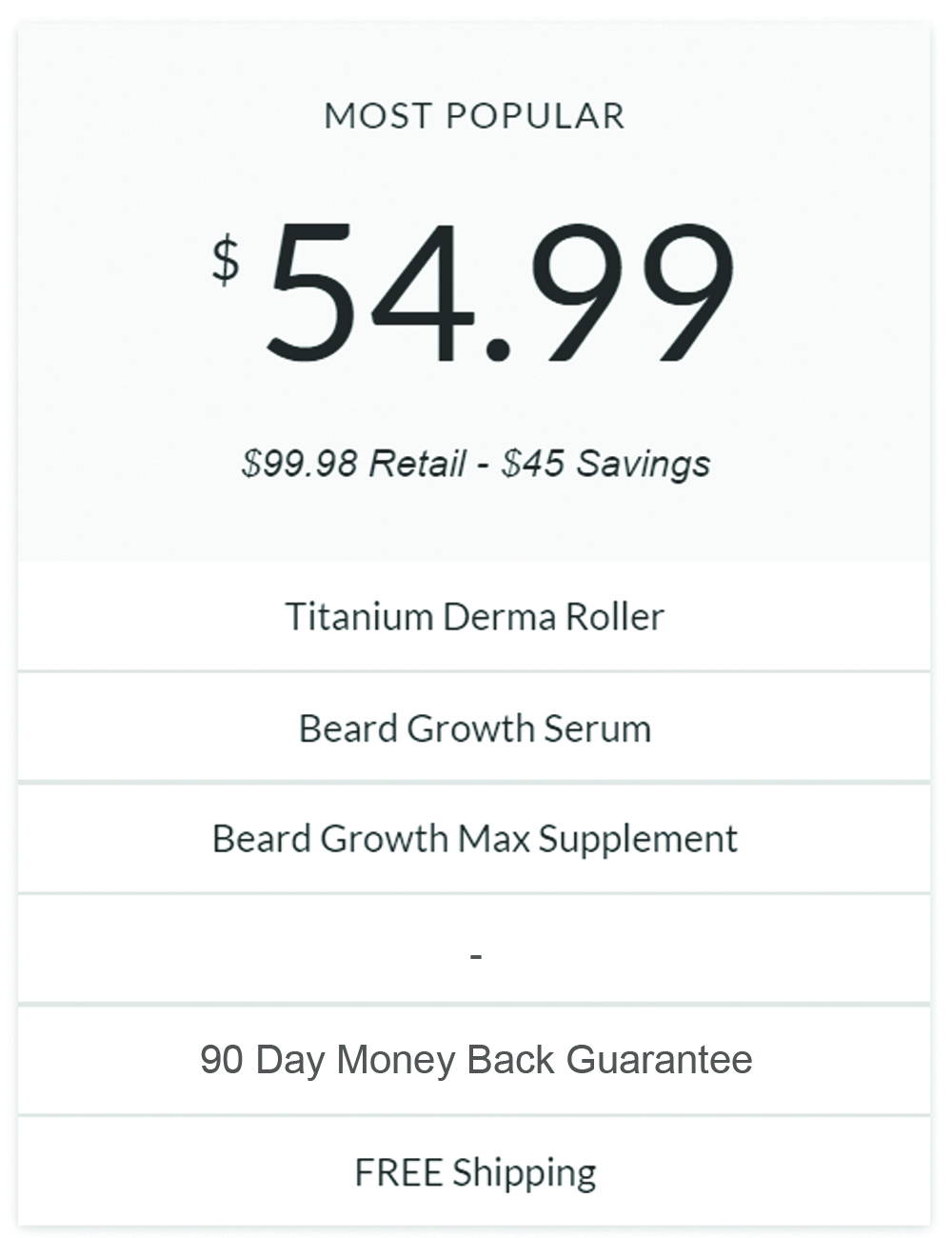Viewport: 952px width, 1238px height.
Task: Select the 90 Day Money Back Guarantee row
Action: 474,1060
